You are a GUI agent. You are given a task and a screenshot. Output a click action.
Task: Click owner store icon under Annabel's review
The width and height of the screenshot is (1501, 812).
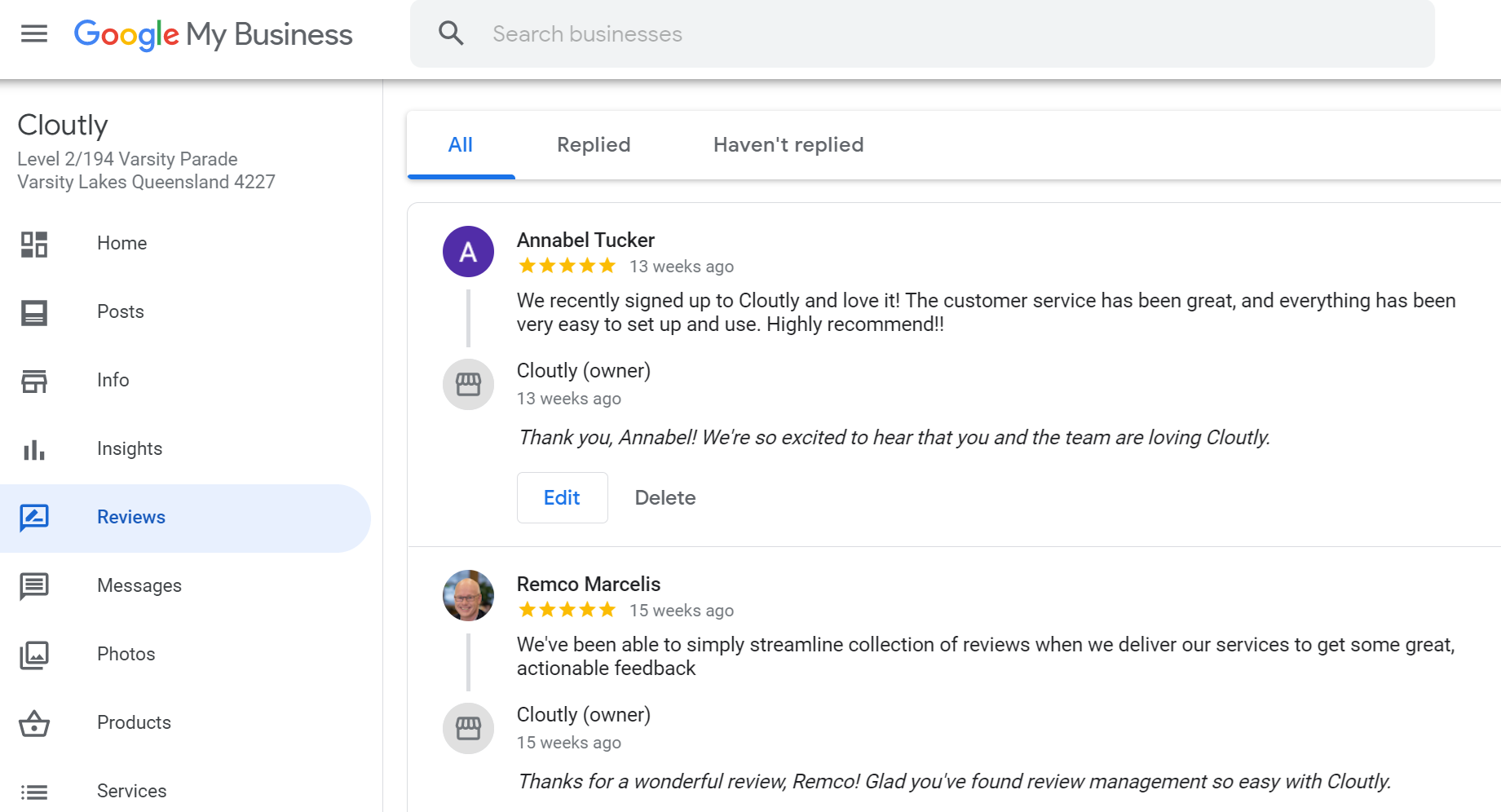point(468,385)
